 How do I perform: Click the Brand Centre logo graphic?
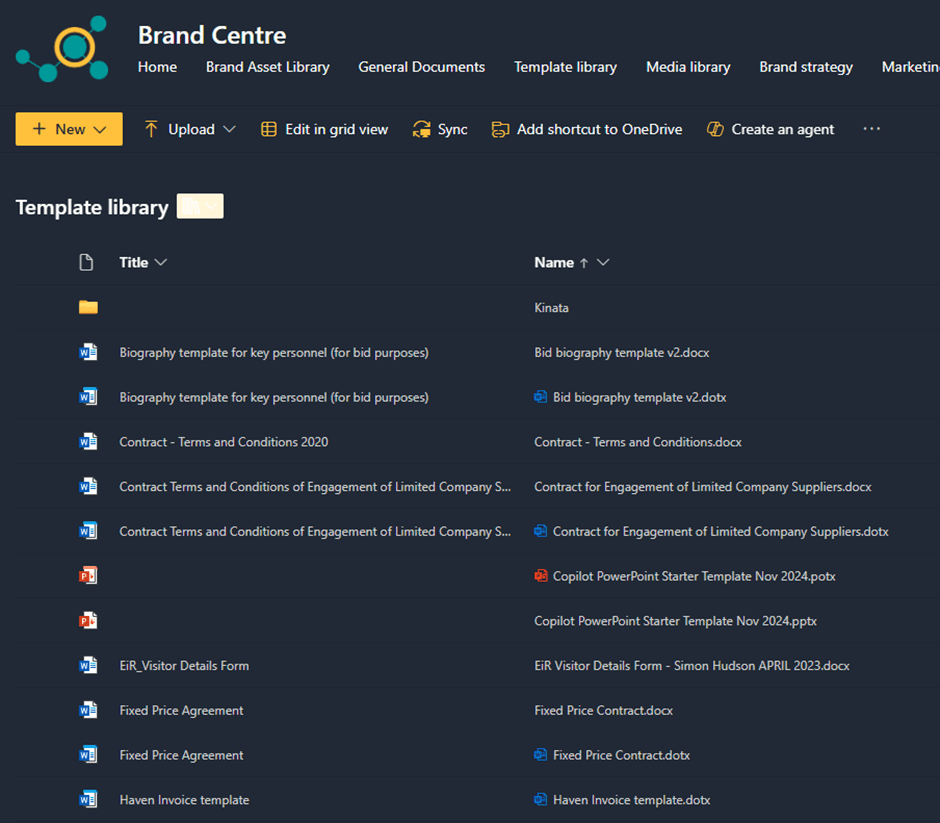click(x=62, y=48)
